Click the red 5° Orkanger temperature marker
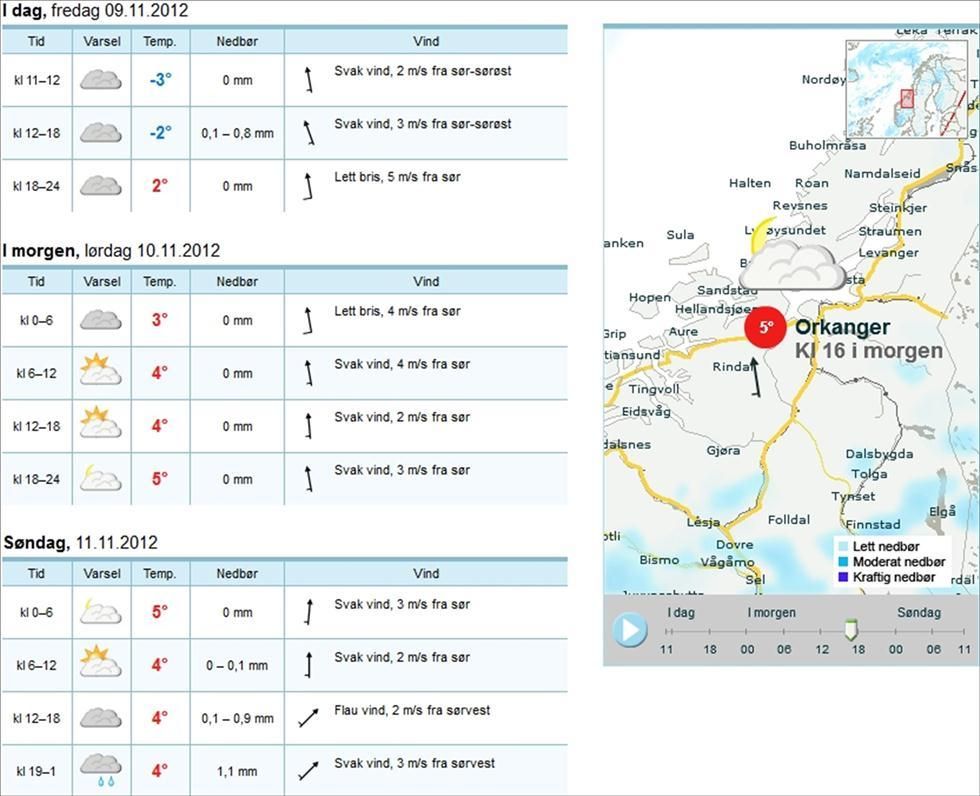Viewport: 980px width, 796px height. click(x=765, y=327)
